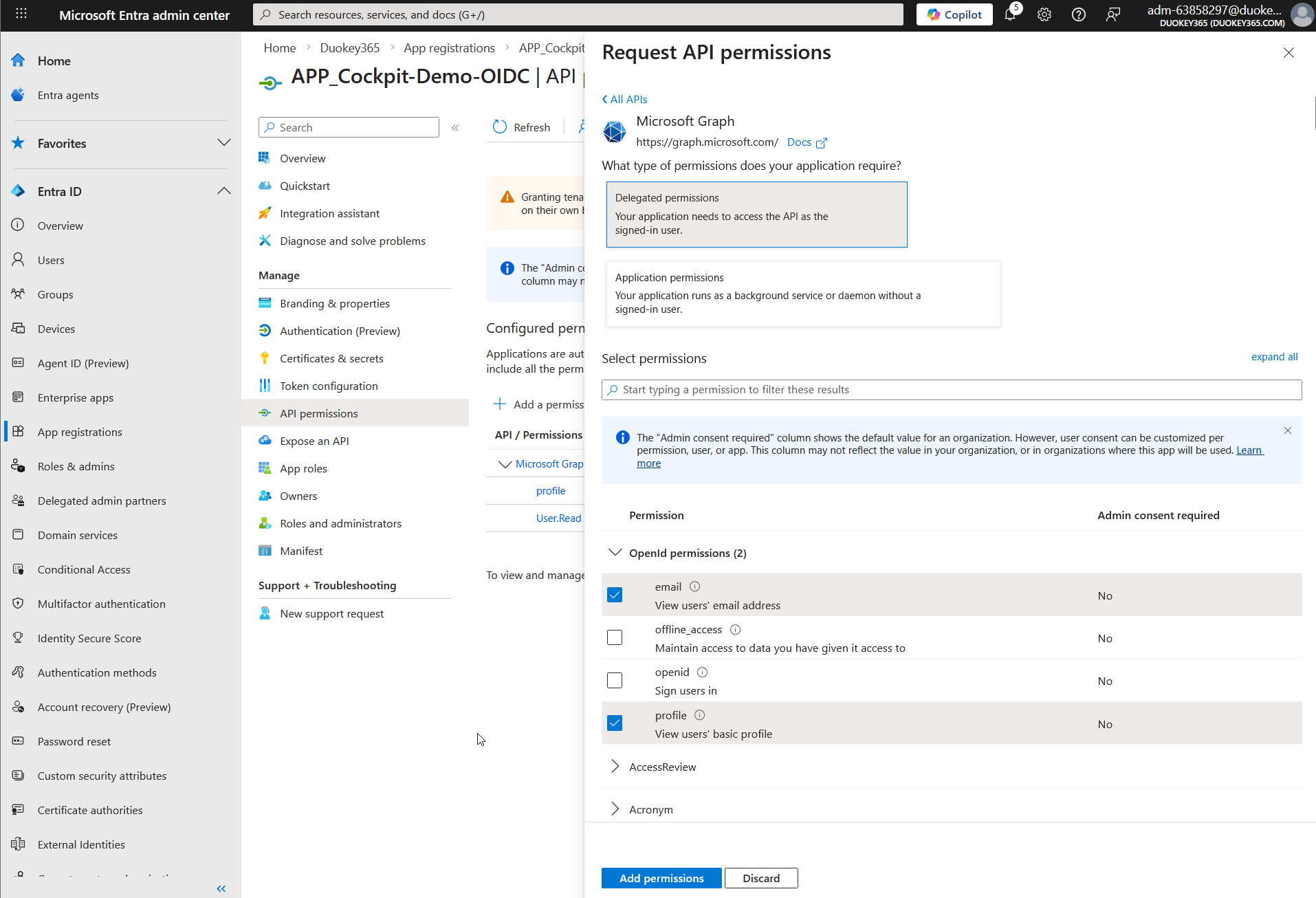Click the Refresh button
This screenshot has height=898, width=1316.
tap(522, 127)
